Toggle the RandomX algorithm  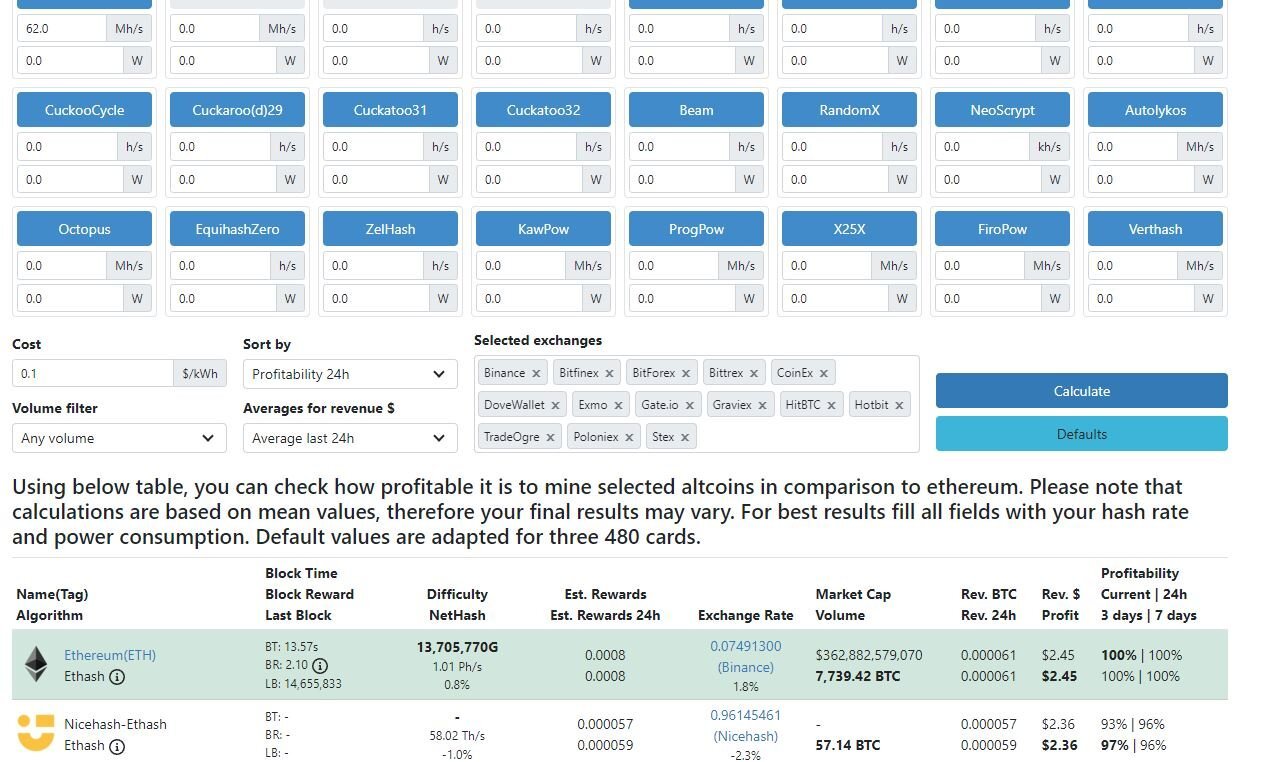[x=849, y=110]
